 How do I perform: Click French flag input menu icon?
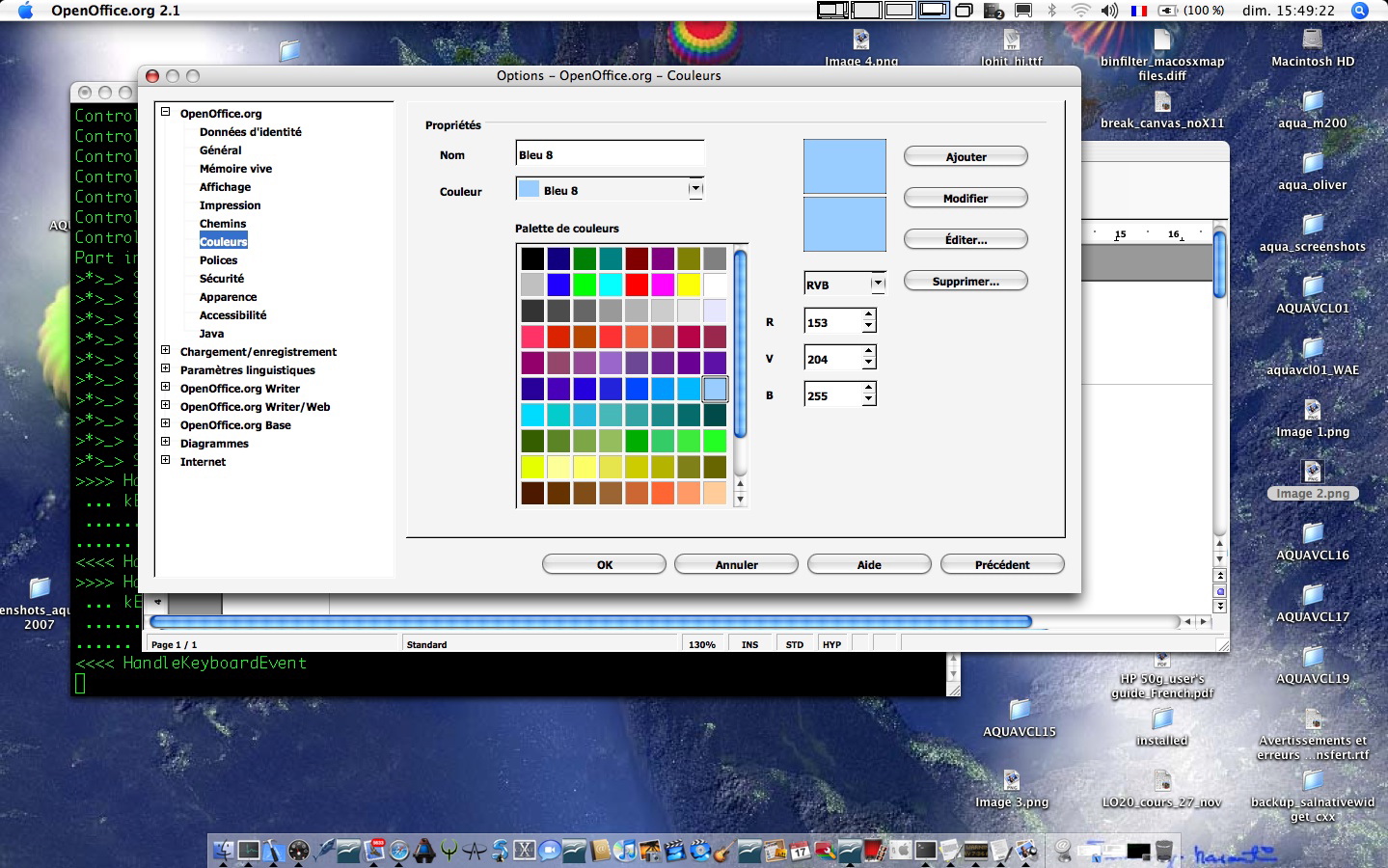(x=1139, y=11)
